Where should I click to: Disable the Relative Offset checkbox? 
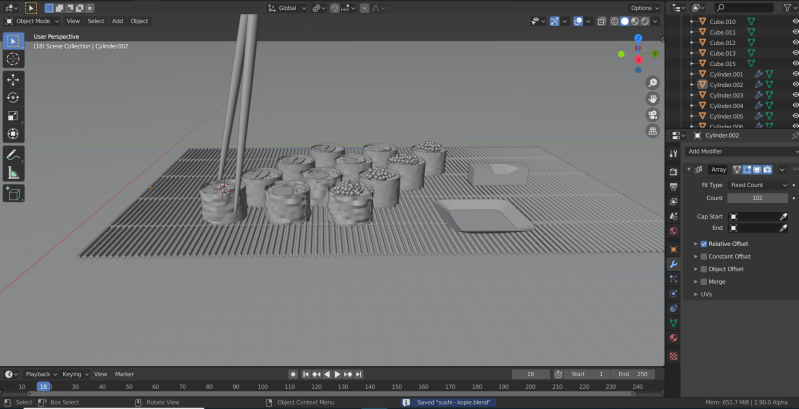[704, 244]
